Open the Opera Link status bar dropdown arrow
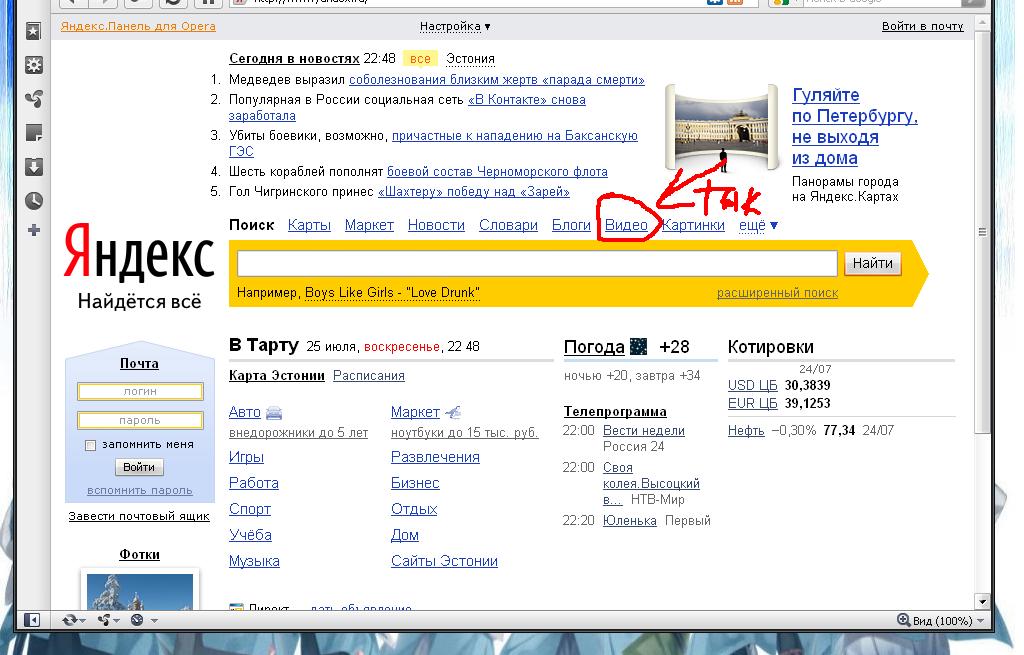 [83, 620]
